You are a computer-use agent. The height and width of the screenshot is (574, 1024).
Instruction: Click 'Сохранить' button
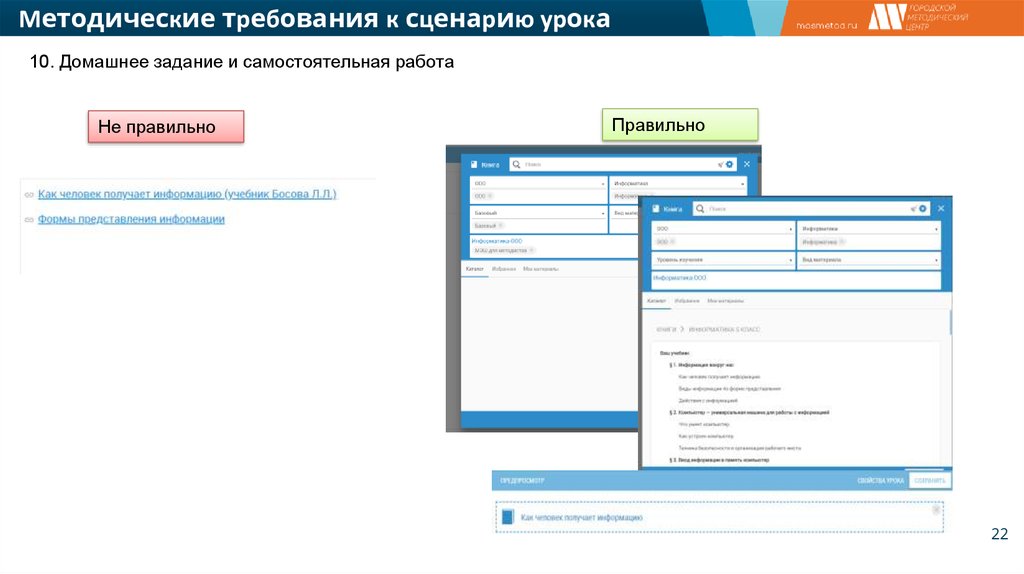[x=929, y=481]
